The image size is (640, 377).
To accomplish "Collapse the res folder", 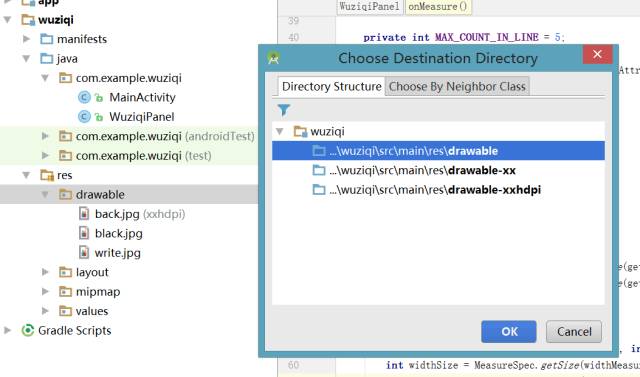I will (26, 175).
